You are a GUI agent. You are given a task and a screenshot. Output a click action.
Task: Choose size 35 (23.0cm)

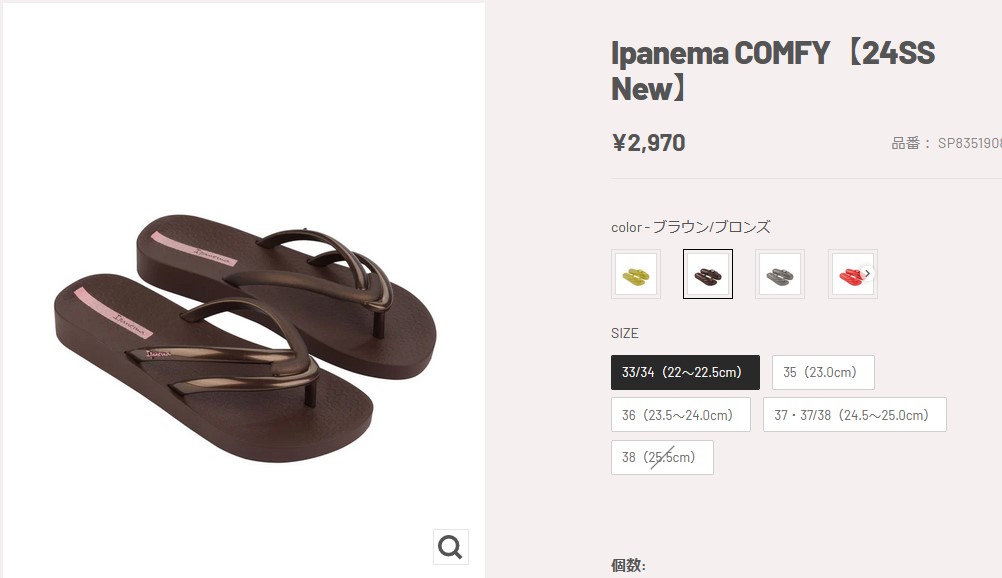click(x=823, y=372)
